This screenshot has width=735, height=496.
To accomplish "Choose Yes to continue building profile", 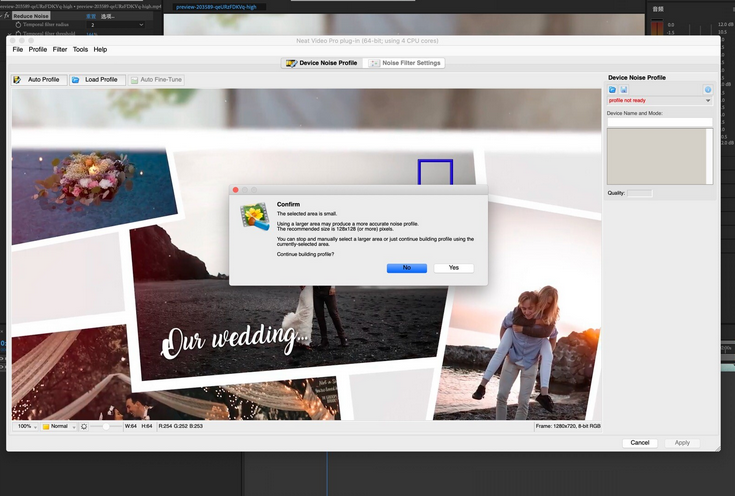I will point(453,268).
